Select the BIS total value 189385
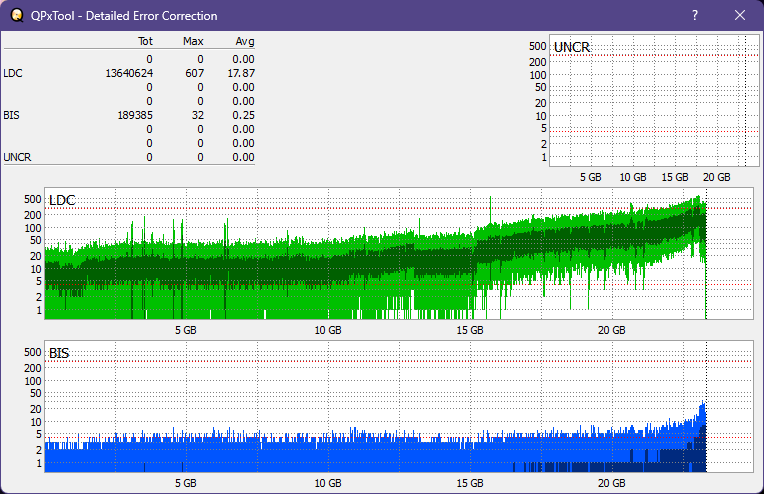The image size is (764, 494). pos(135,115)
